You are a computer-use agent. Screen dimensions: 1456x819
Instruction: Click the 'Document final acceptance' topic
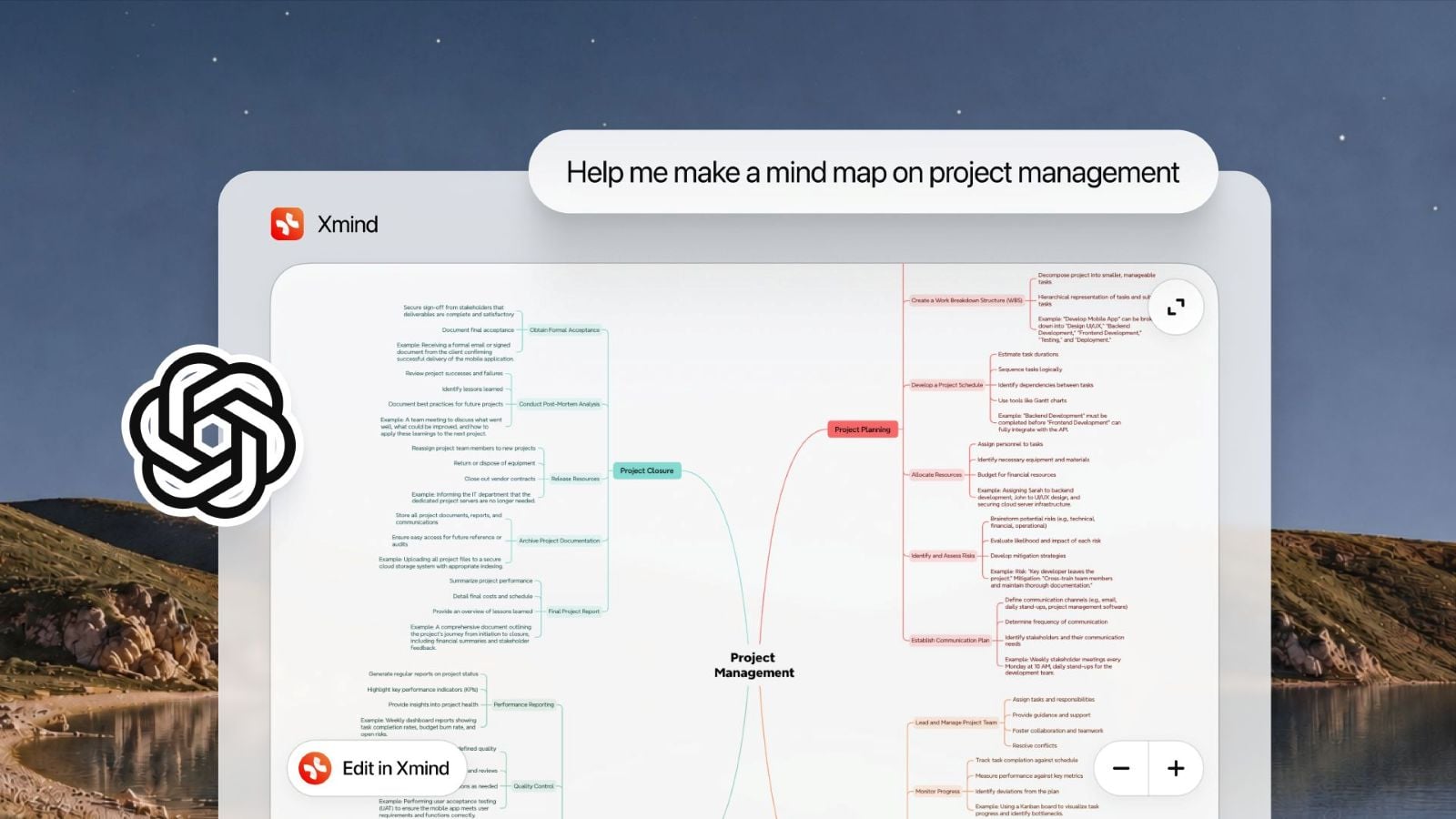[x=478, y=330]
